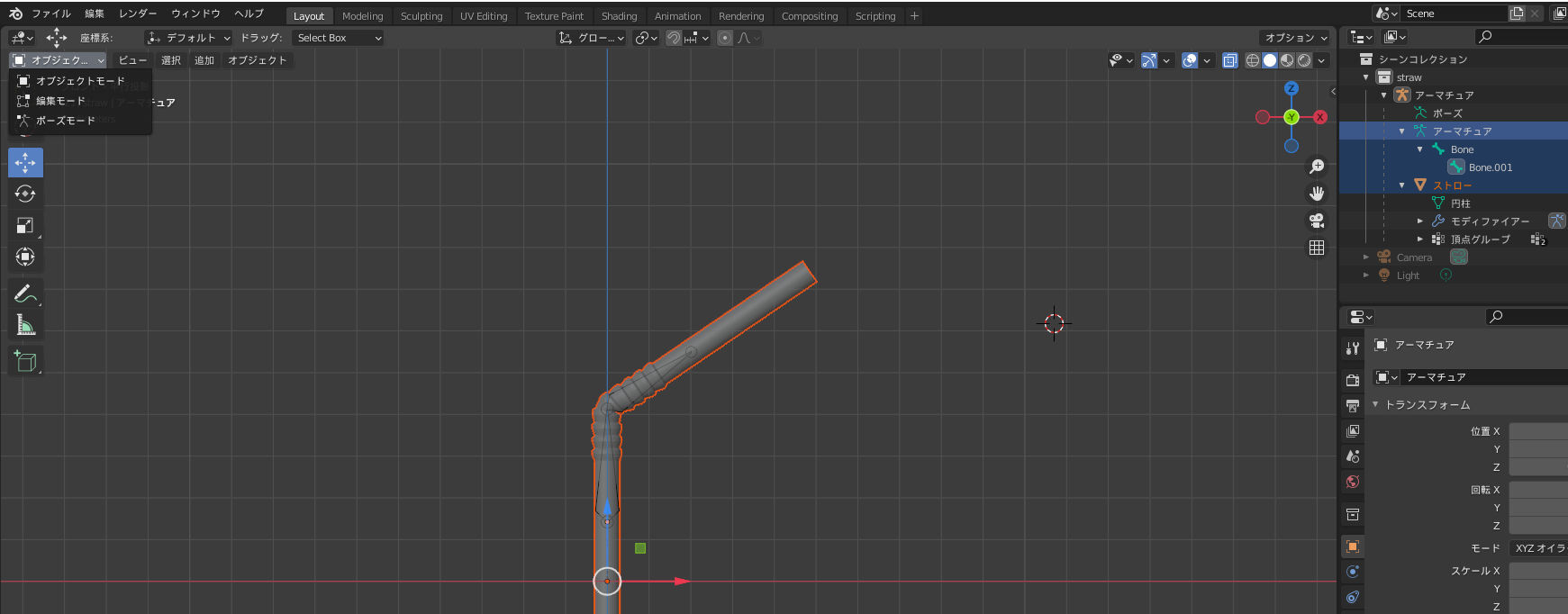Select the Add Cube tool
Image resolution: width=1568 pixels, height=614 pixels.
(x=25, y=361)
